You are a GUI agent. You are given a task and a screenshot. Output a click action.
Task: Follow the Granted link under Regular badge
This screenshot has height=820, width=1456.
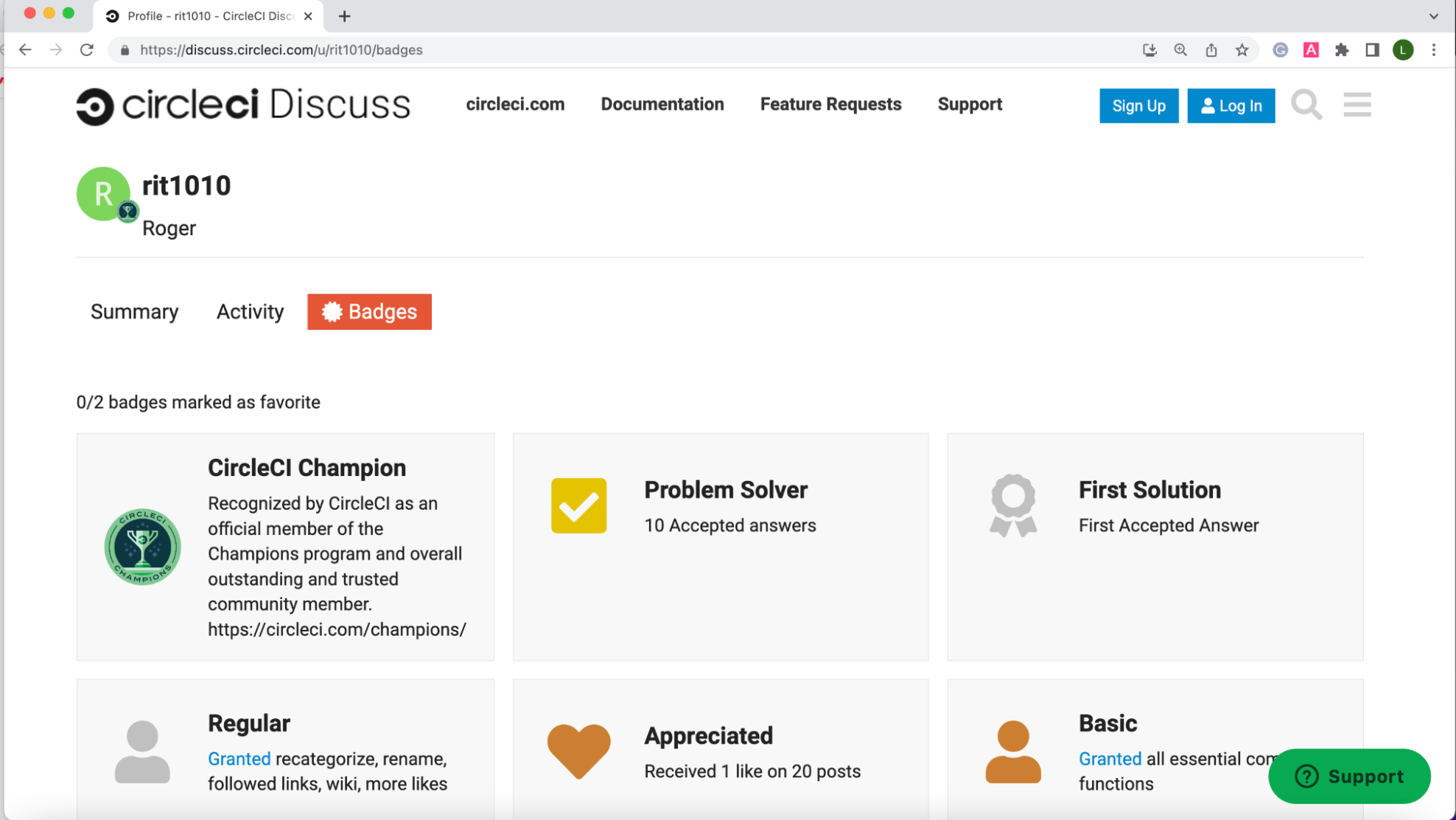click(239, 758)
